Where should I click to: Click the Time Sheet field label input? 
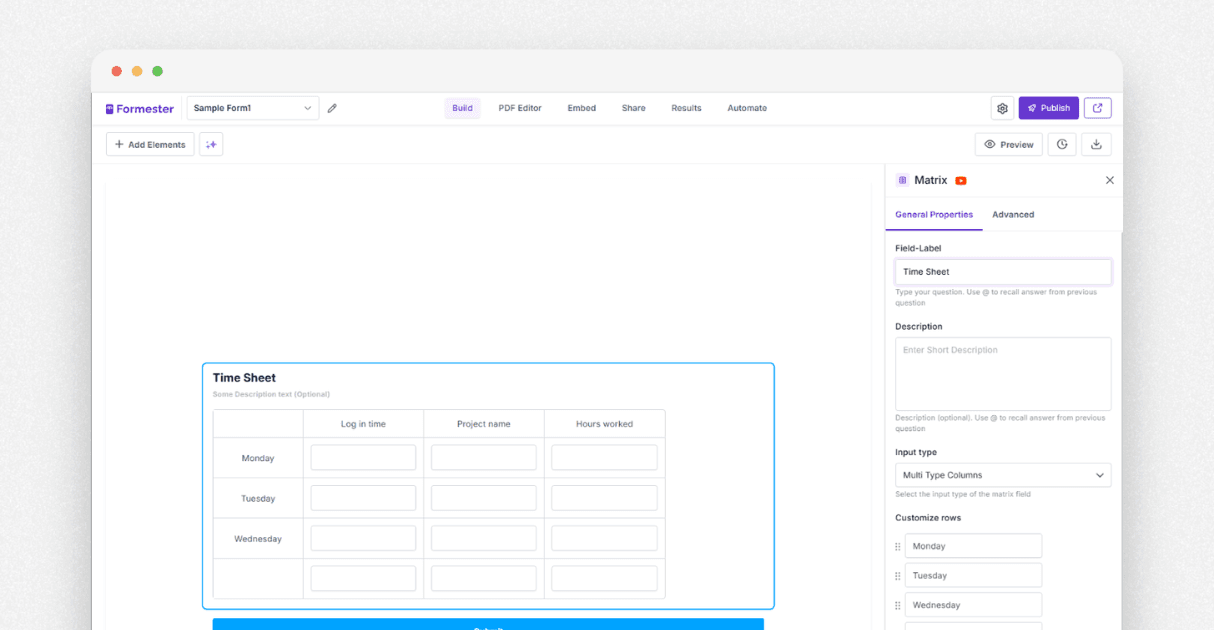point(1003,271)
